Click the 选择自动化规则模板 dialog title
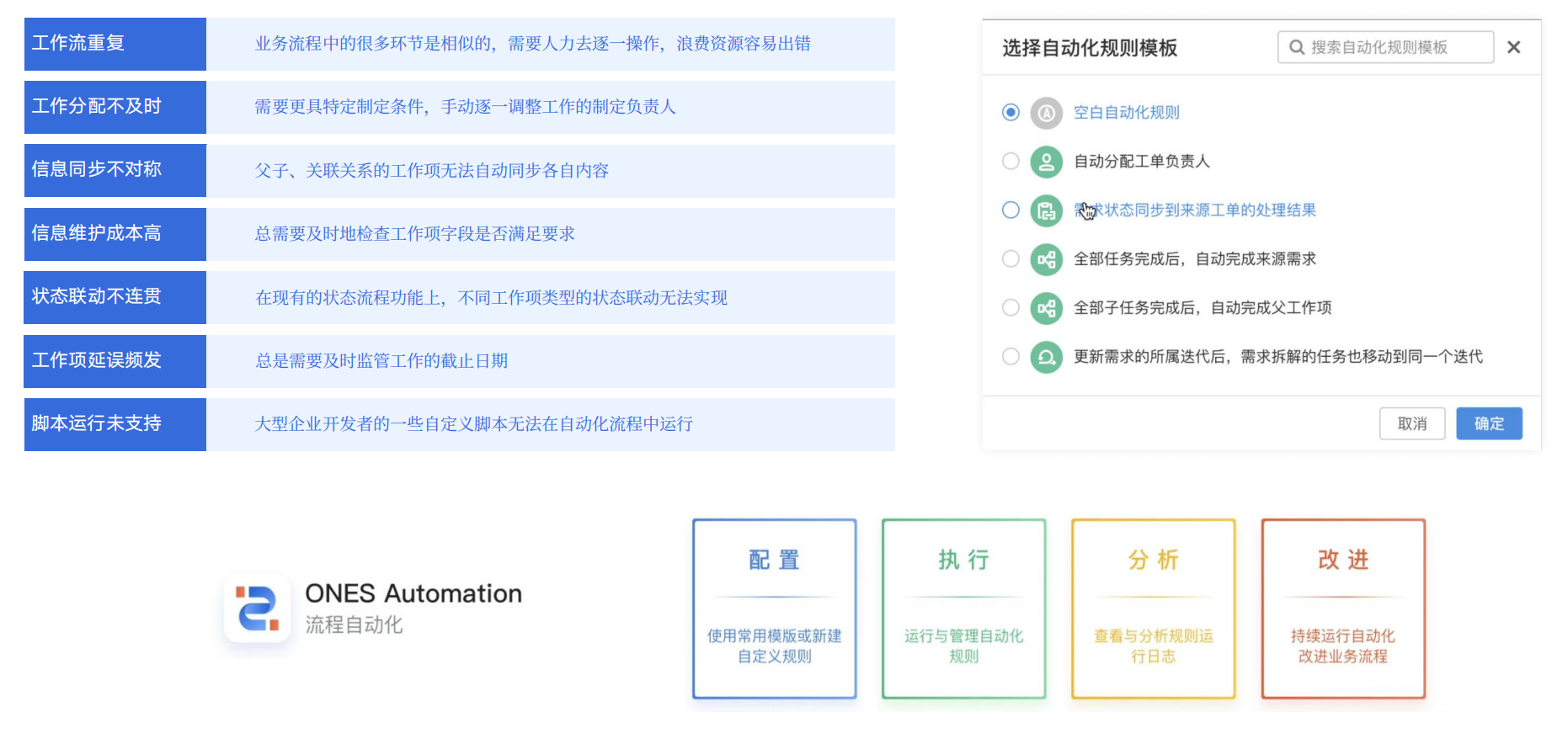Screen dimensions: 1568x734 1090,48
